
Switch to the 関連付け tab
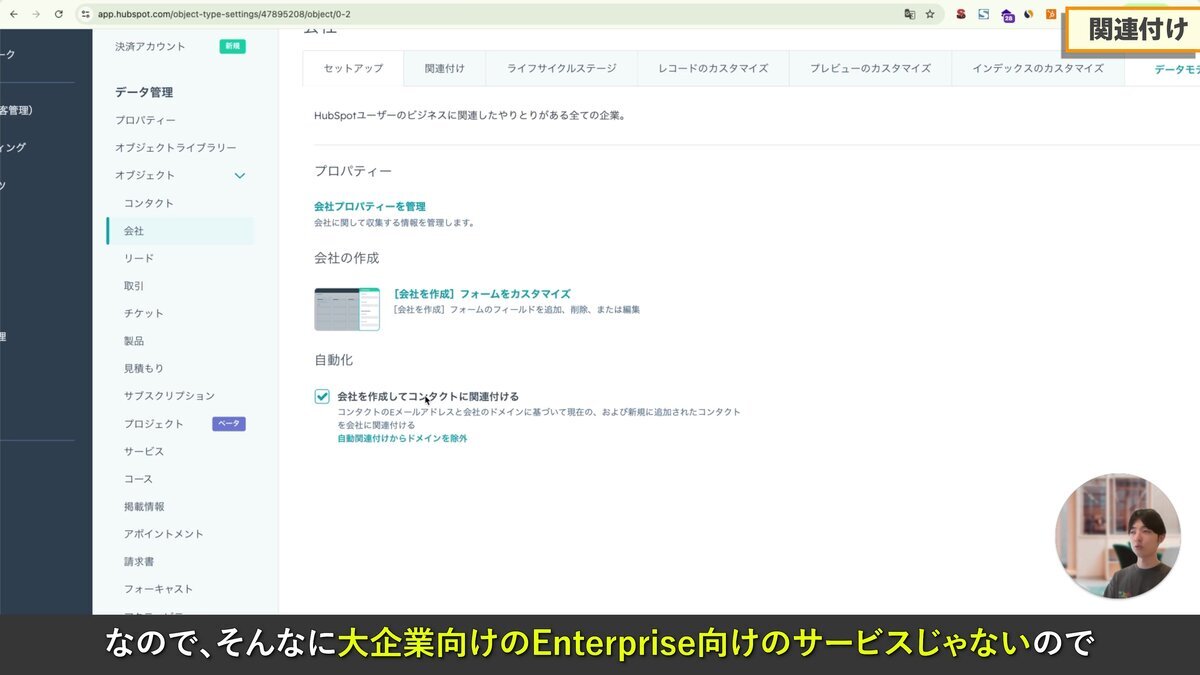[x=443, y=69]
